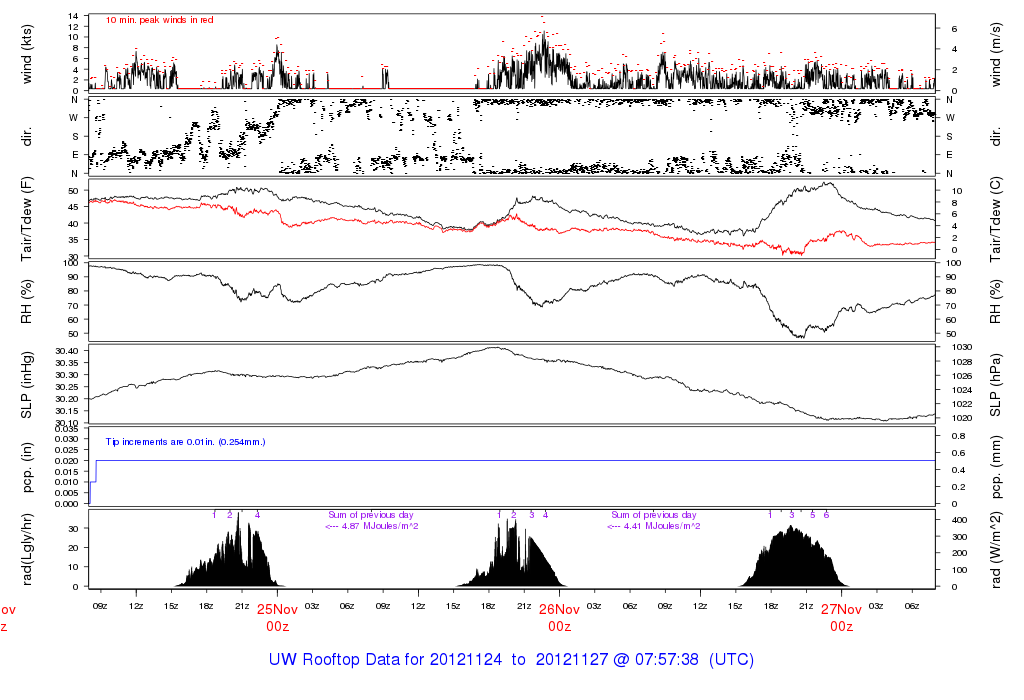The width and height of the screenshot is (1024, 700).
Task: Click the "14" tick on the wind (kts) axis
Action: coord(74,16)
